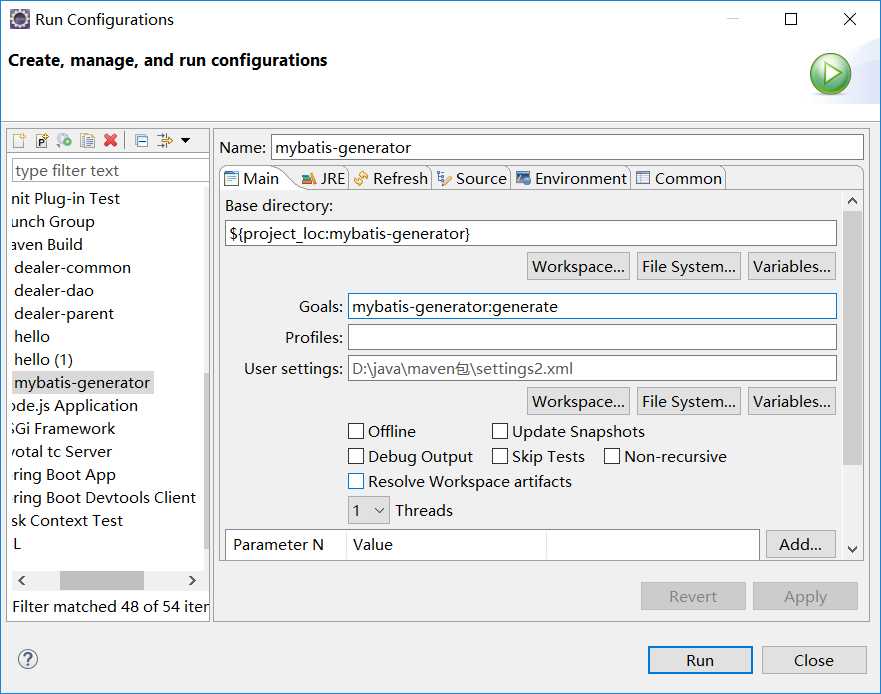
Task: Click the Add parameter button
Action: (x=800, y=544)
